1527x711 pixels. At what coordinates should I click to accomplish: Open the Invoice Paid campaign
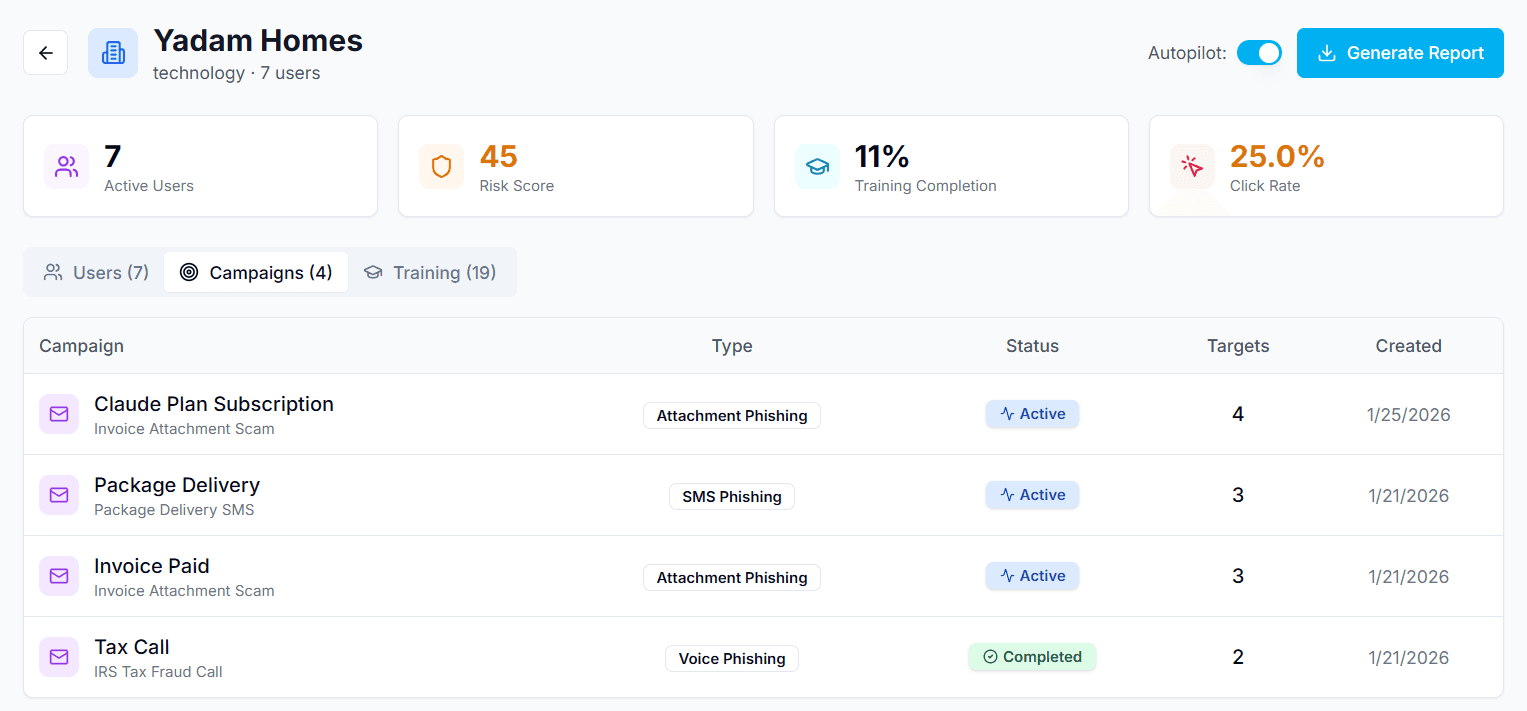coord(152,566)
